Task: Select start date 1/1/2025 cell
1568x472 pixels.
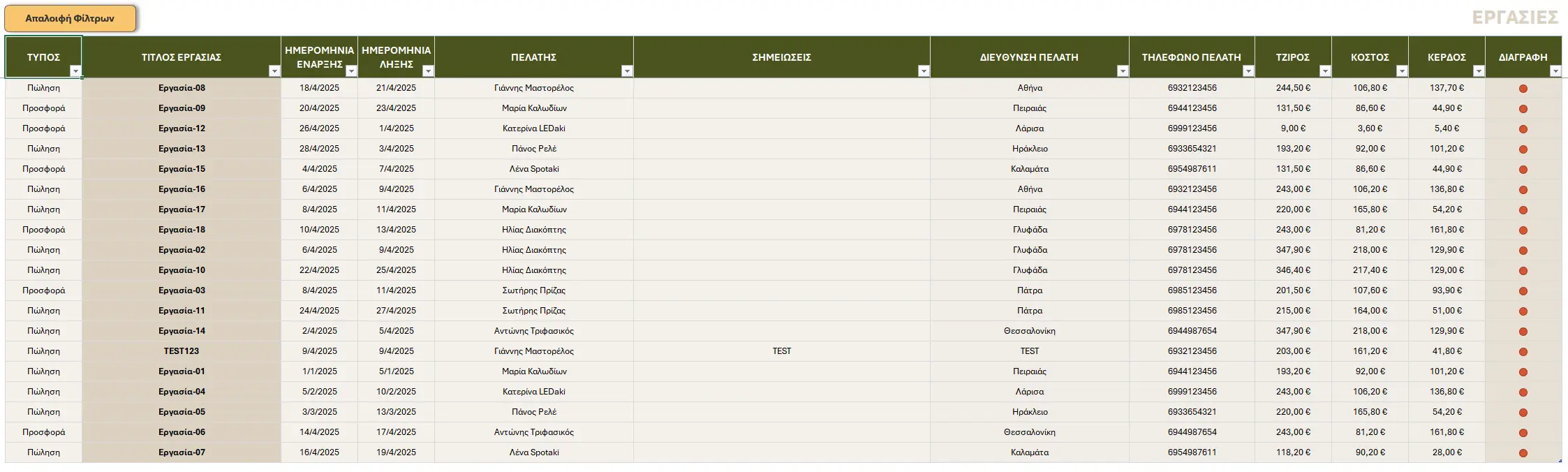Action: [x=320, y=371]
